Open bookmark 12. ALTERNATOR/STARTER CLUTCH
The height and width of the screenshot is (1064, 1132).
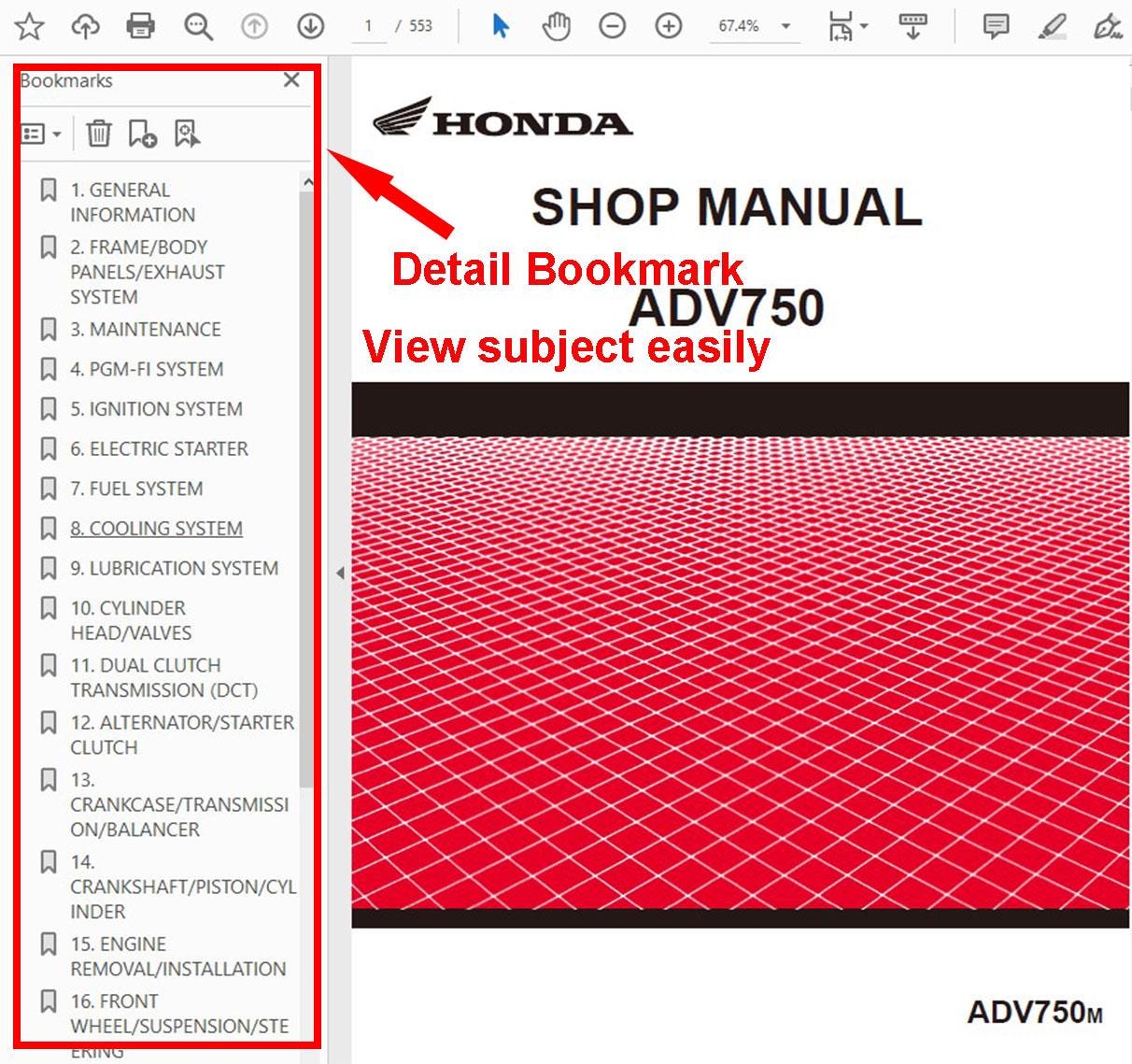(x=182, y=734)
